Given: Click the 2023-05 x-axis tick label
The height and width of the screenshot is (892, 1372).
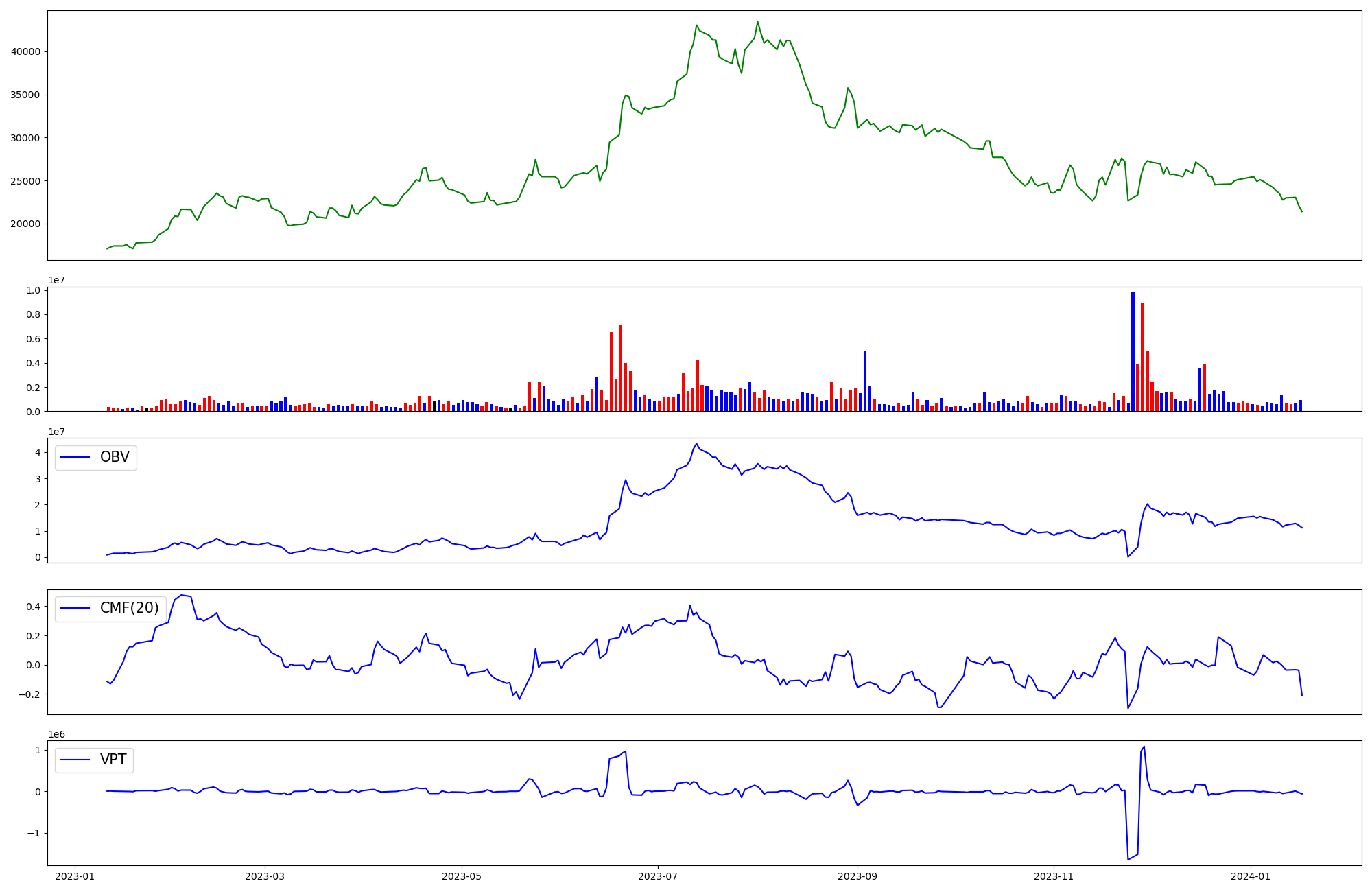Looking at the screenshot, I should coord(462,876).
